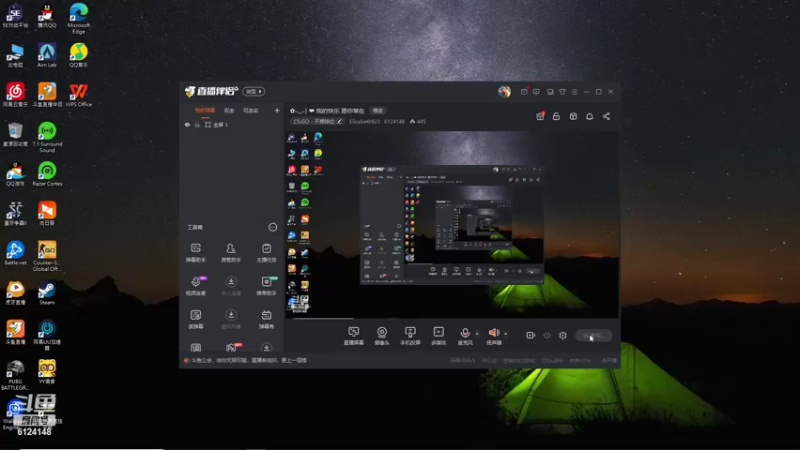Start recording with the camera-record icon
The width and height of the screenshot is (800, 450).
(531, 335)
